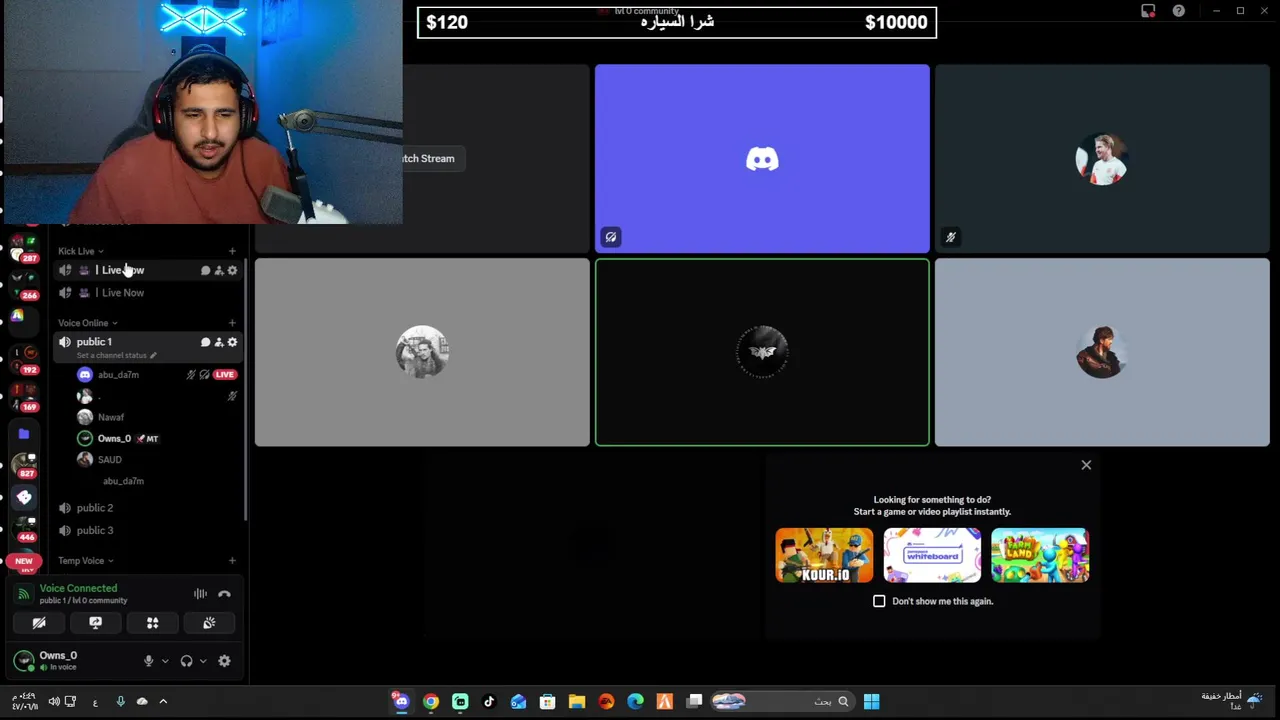Screen dimensions: 1280x720
Task: Start the KOUR.IO activity
Action: tap(824, 555)
